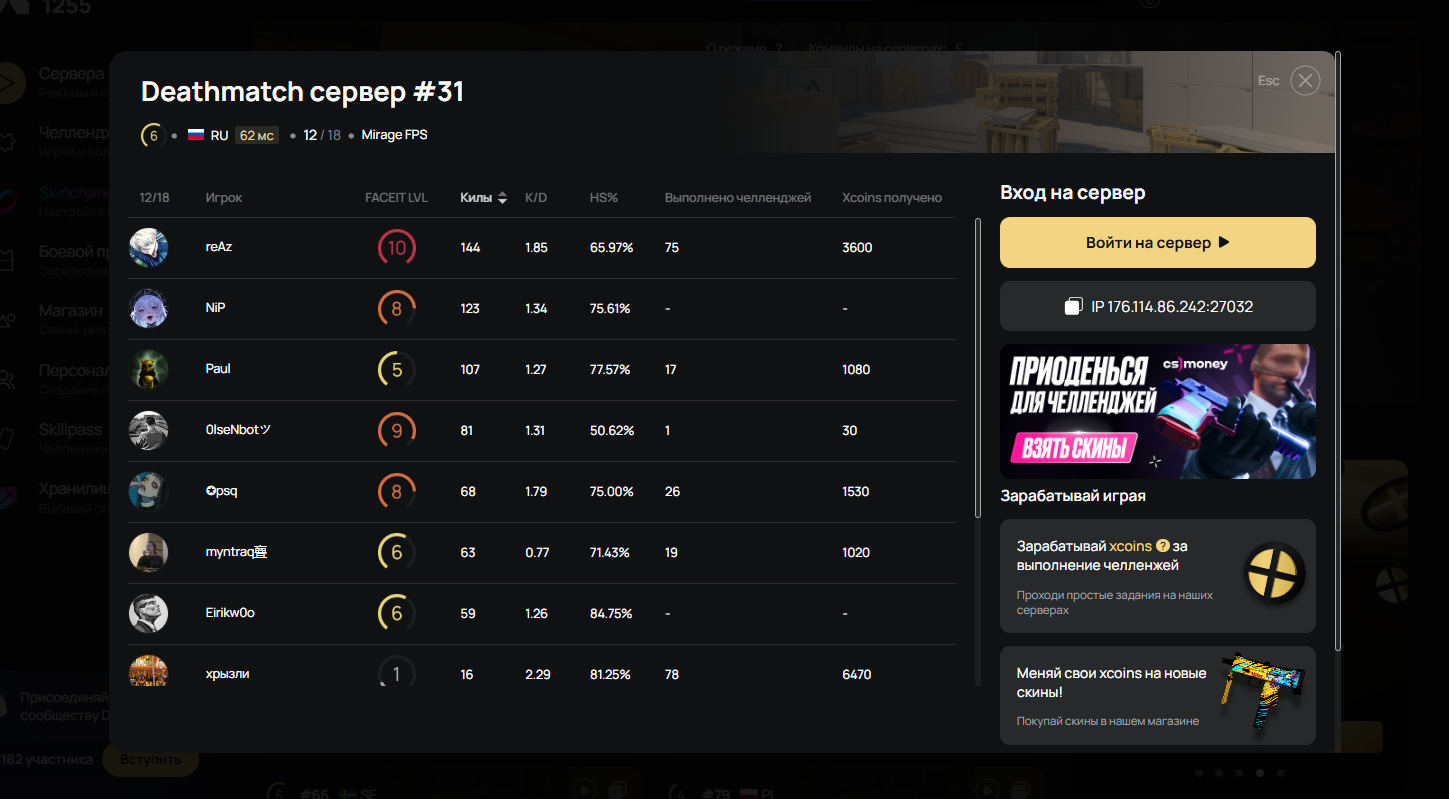Screen dimensions: 1449x799
Task: Click the 62 мс ping badge
Action: point(257,135)
